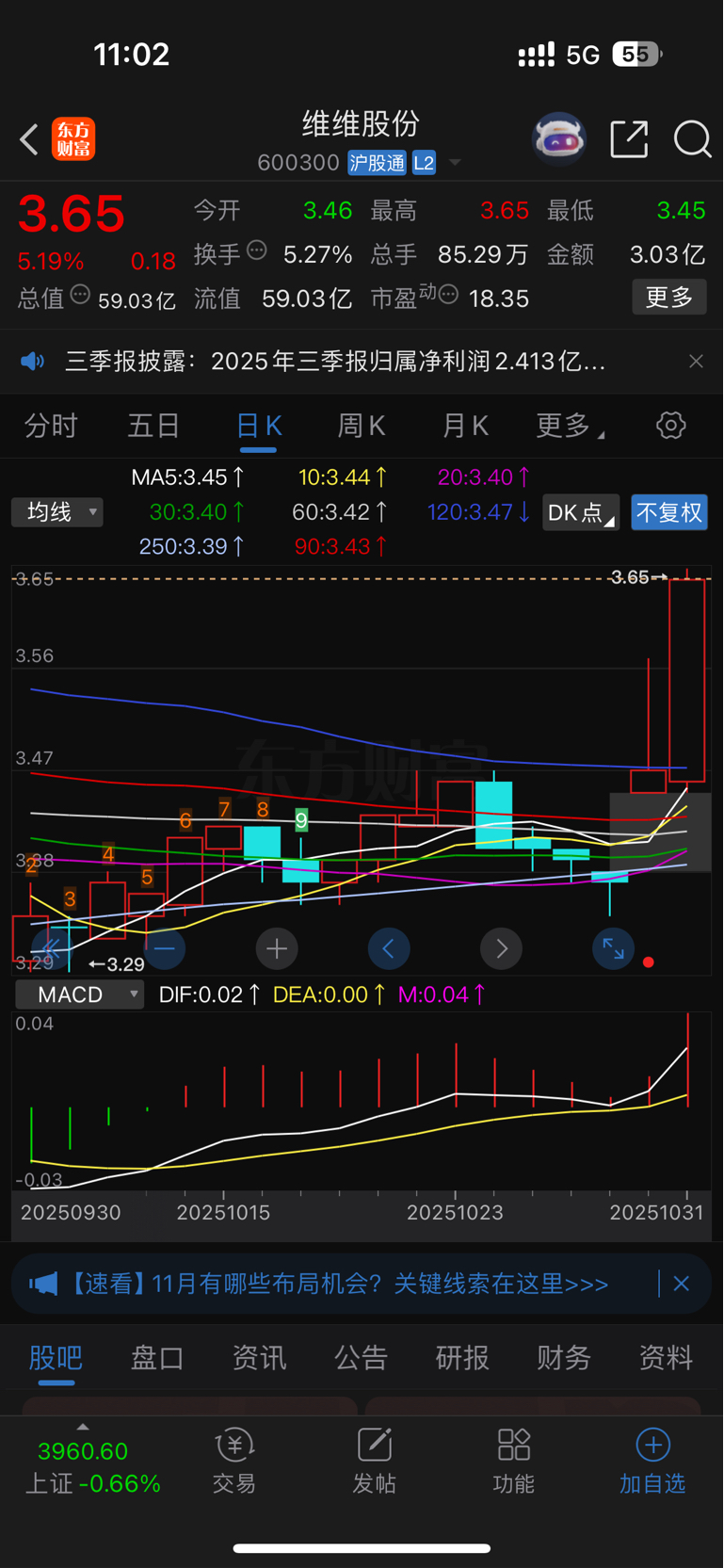Open the 均线 indicator dropdown
The height and width of the screenshot is (1568, 724).
coord(57,512)
